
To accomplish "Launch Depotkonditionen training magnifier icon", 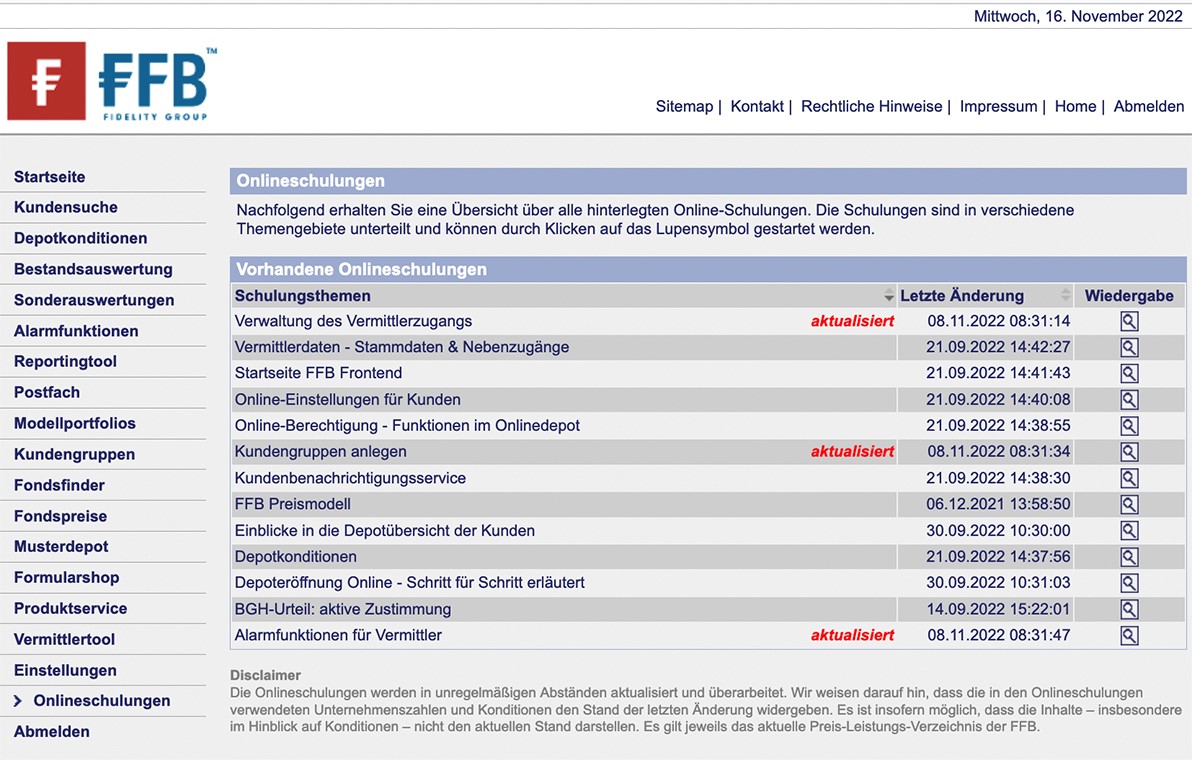I will (x=1129, y=557).
